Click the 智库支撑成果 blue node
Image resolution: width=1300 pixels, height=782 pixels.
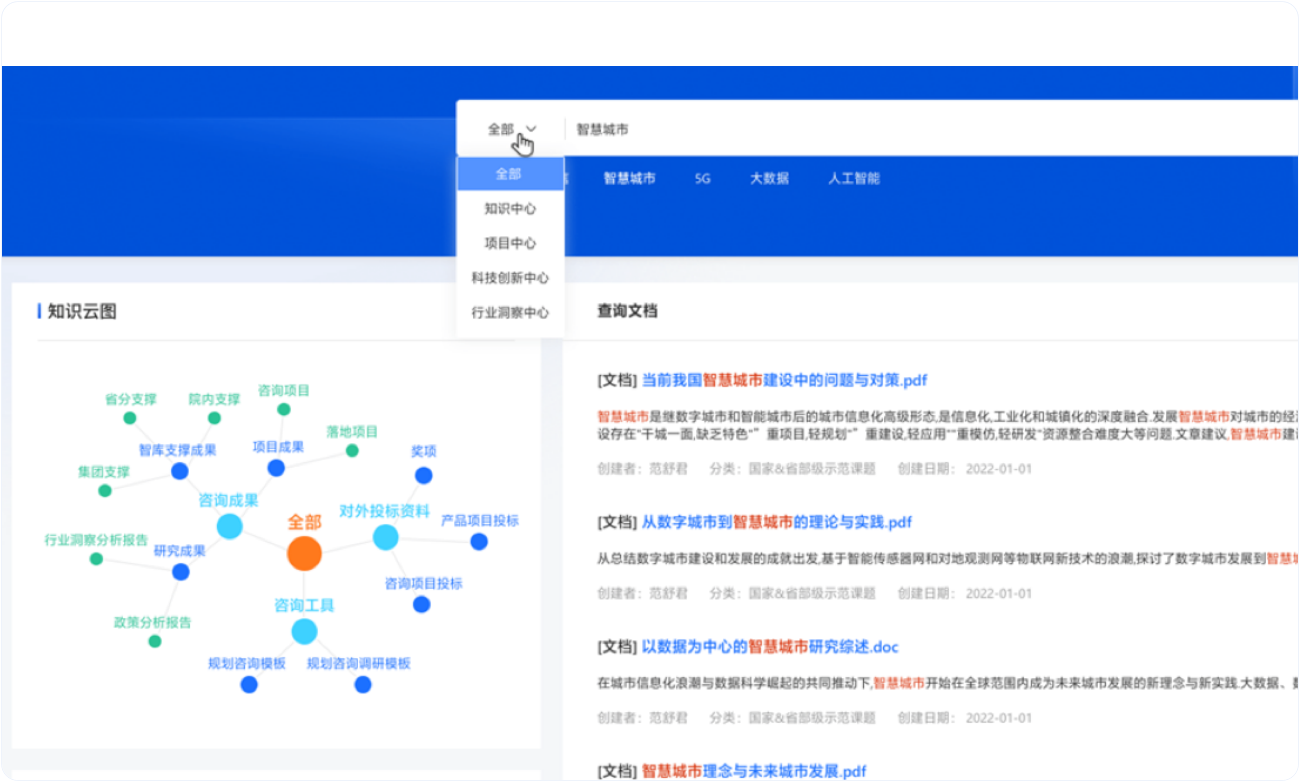pyautogui.click(x=180, y=471)
